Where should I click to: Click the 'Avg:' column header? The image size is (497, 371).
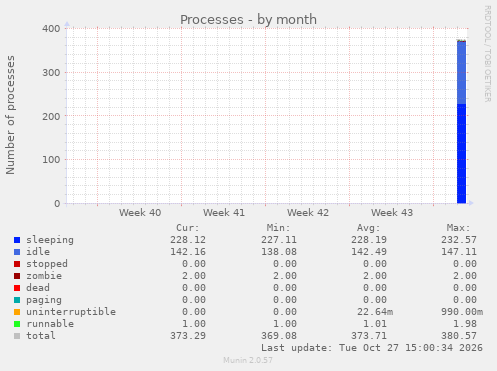coord(368,228)
